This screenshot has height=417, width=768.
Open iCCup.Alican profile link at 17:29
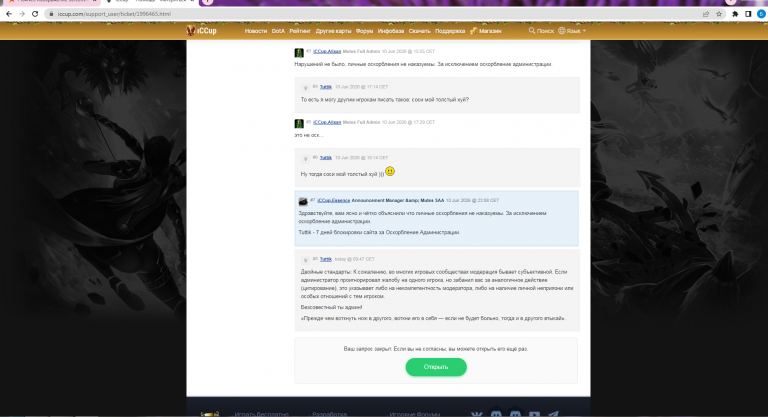click(327, 123)
